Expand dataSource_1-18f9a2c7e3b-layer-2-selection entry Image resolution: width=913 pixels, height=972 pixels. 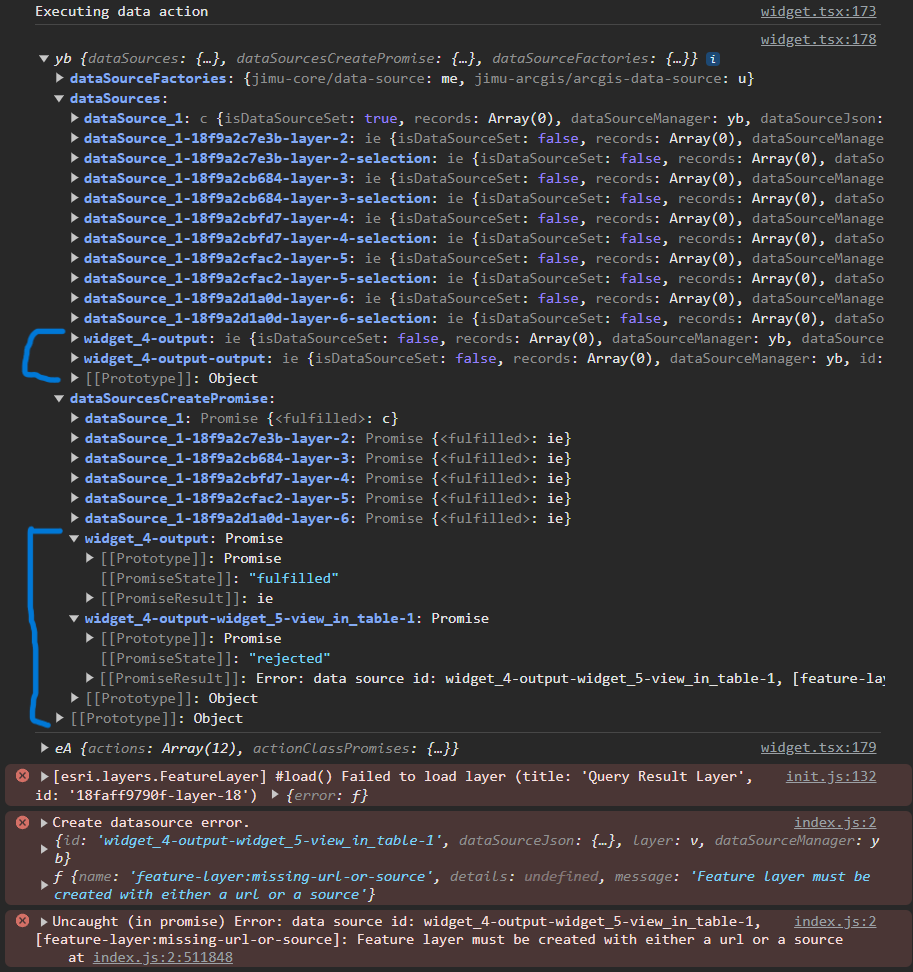point(76,158)
